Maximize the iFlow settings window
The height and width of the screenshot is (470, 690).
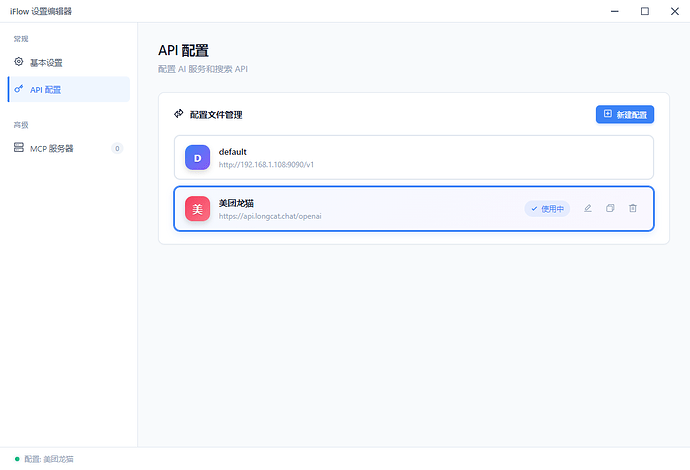(644, 11)
